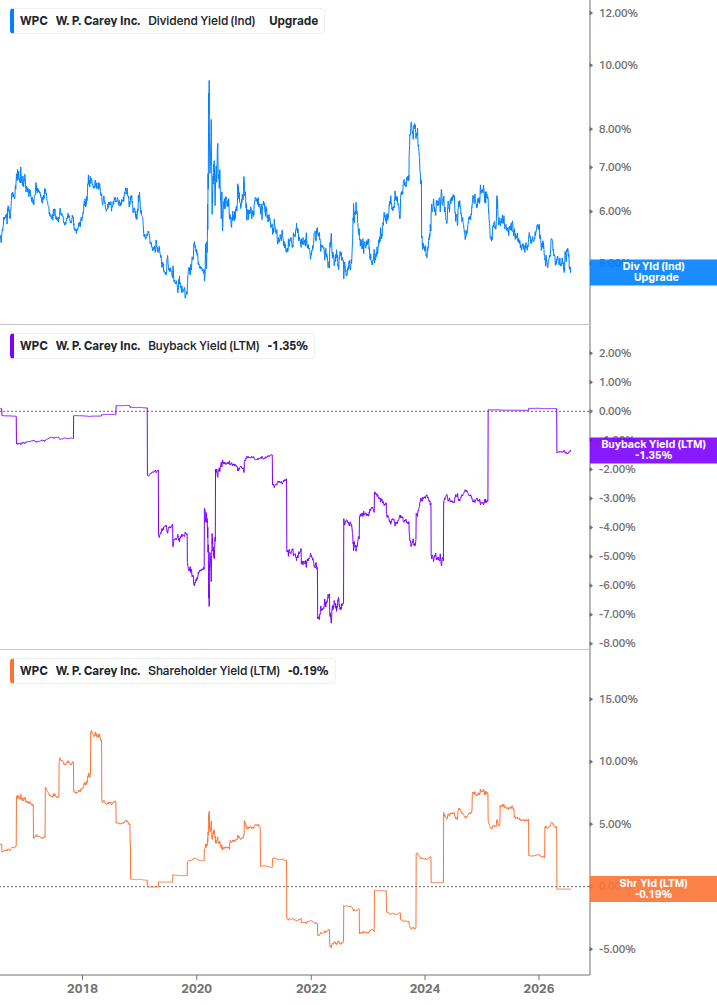Click the 2018 label on the time axis
Screen dimensions: 717x1005
[83, 988]
